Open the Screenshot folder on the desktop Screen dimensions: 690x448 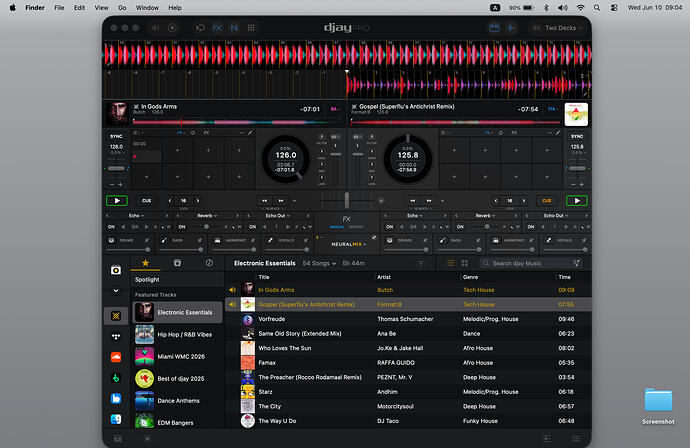[658, 406]
